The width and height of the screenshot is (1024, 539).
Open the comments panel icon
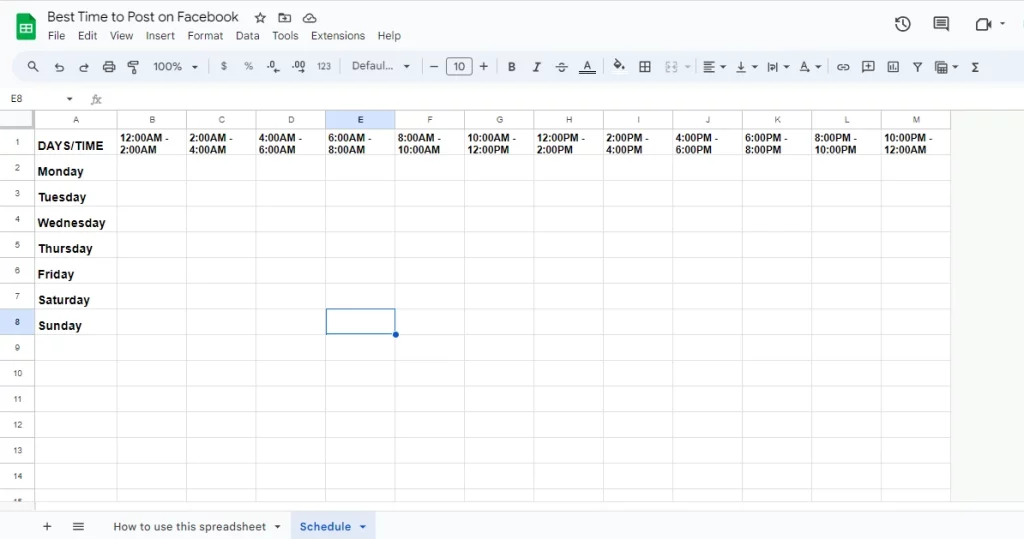(x=941, y=24)
